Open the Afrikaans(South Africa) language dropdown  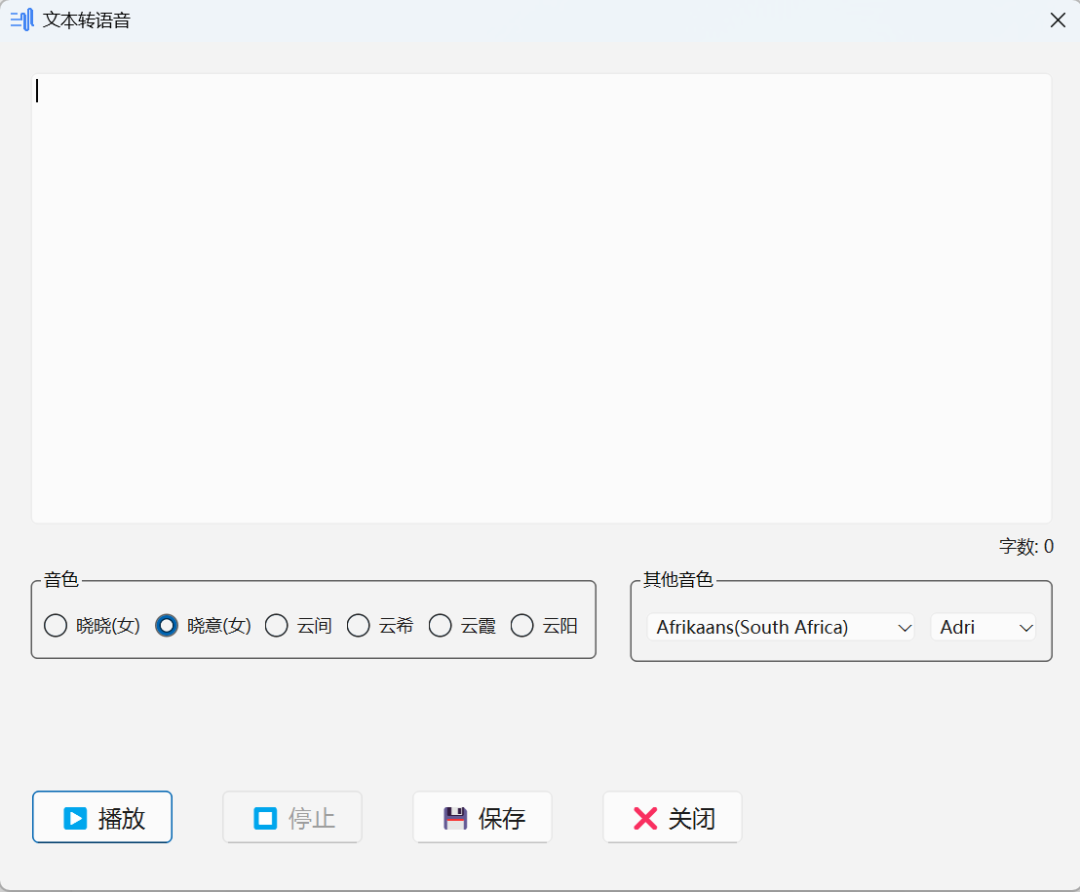780,627
